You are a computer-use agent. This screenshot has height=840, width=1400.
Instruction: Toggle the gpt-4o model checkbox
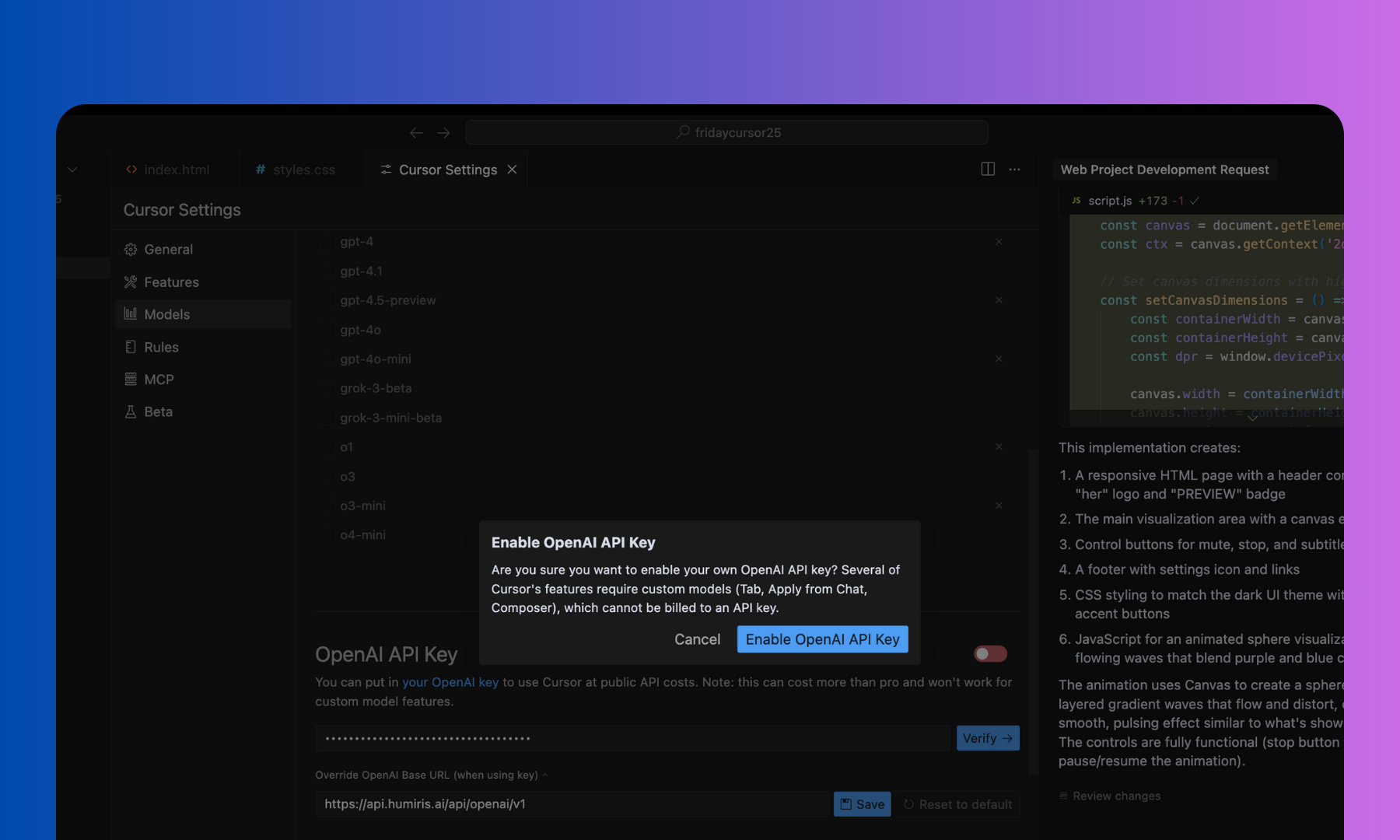(327, 330)
